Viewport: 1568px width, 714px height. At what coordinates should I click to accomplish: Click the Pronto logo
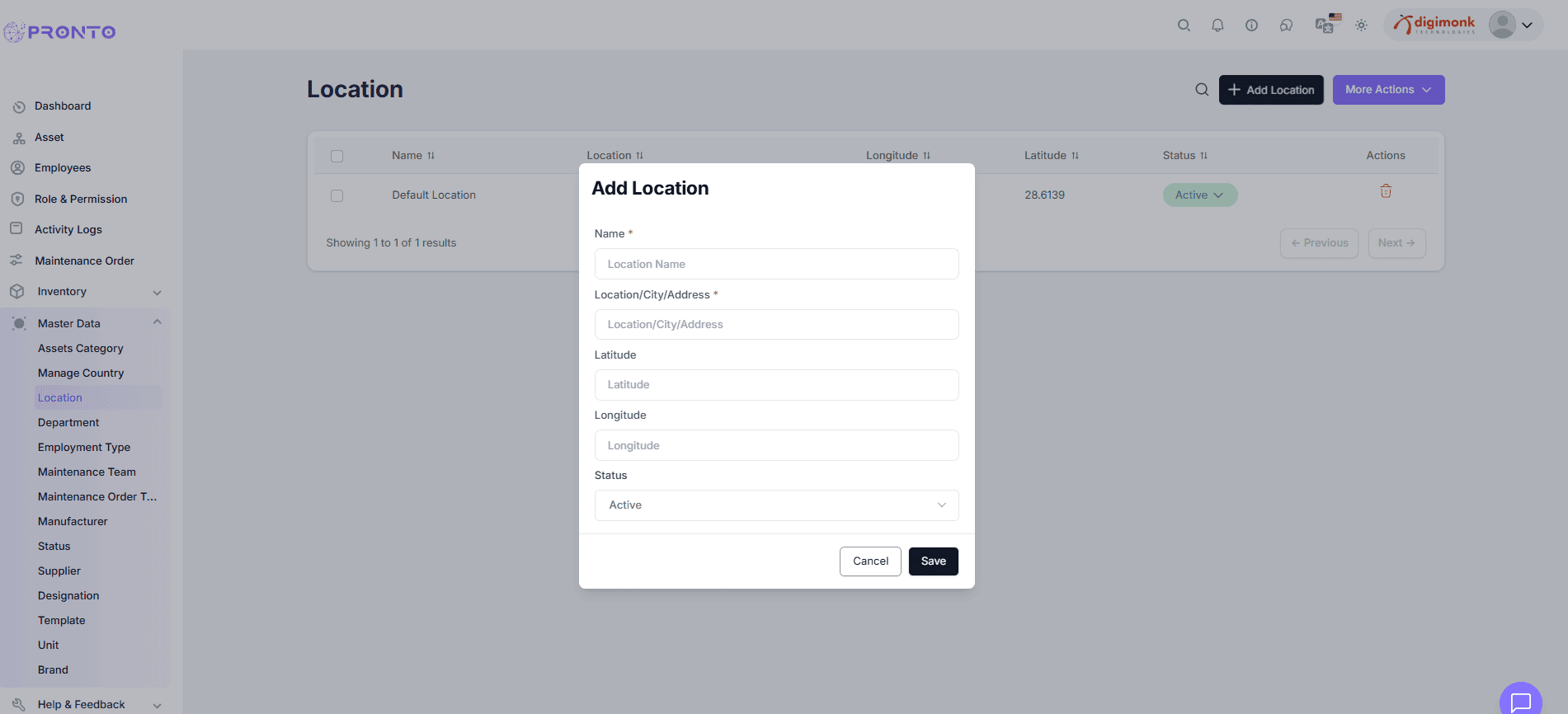(59, 32)
